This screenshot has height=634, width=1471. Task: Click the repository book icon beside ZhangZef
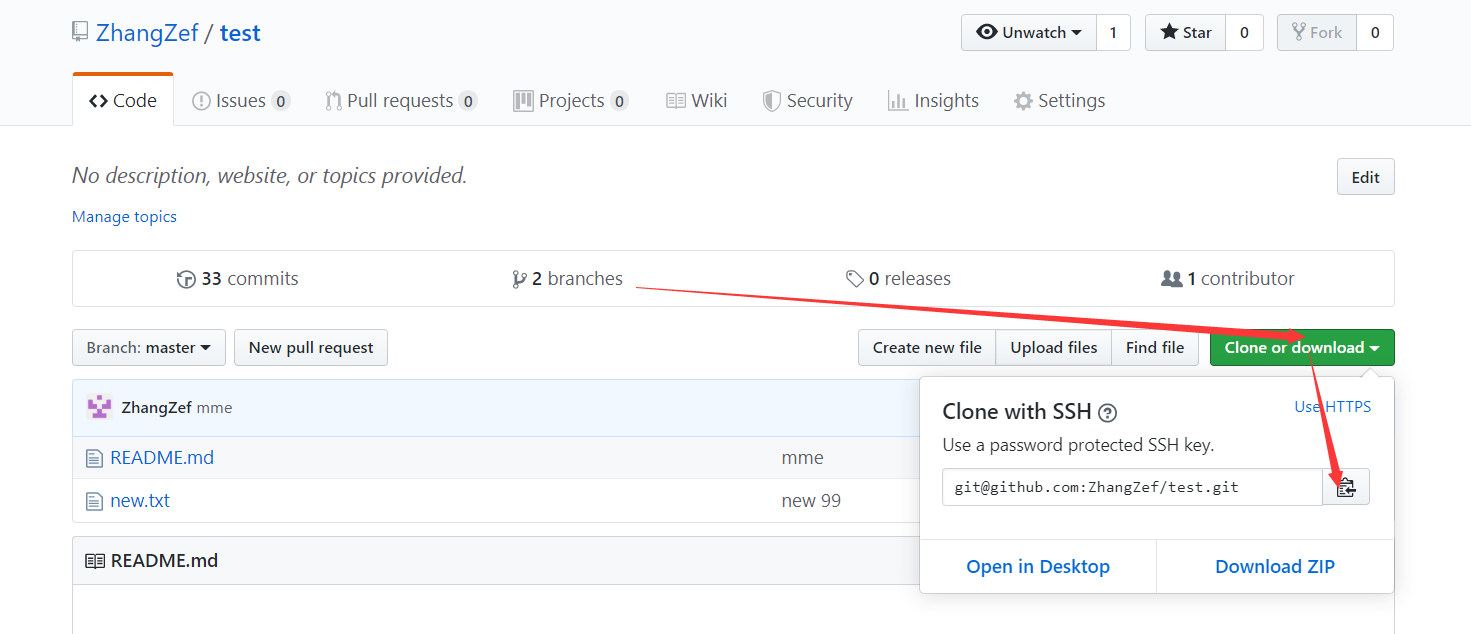(x=80, y=32)
